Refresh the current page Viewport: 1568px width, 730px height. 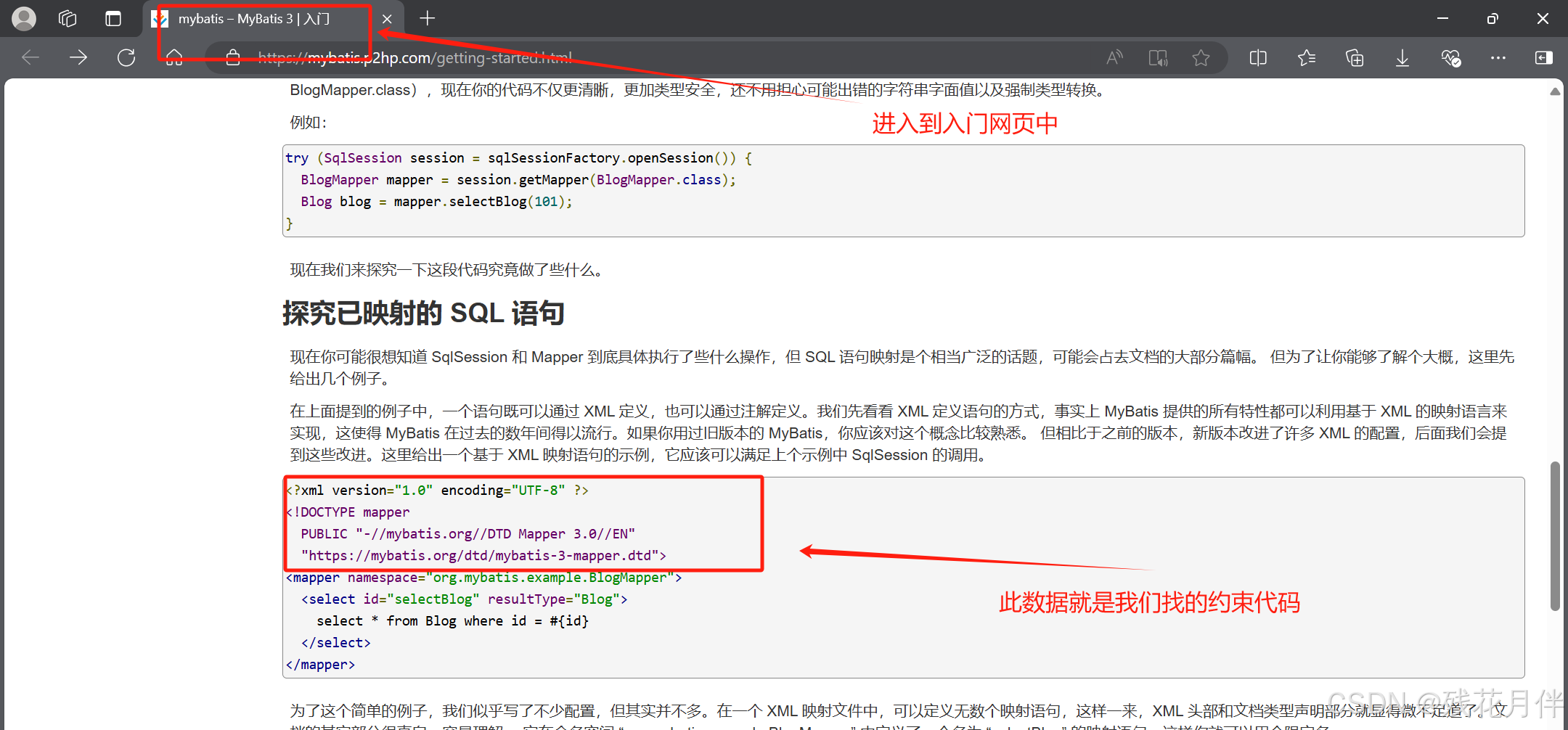click(x=126, y=57)
